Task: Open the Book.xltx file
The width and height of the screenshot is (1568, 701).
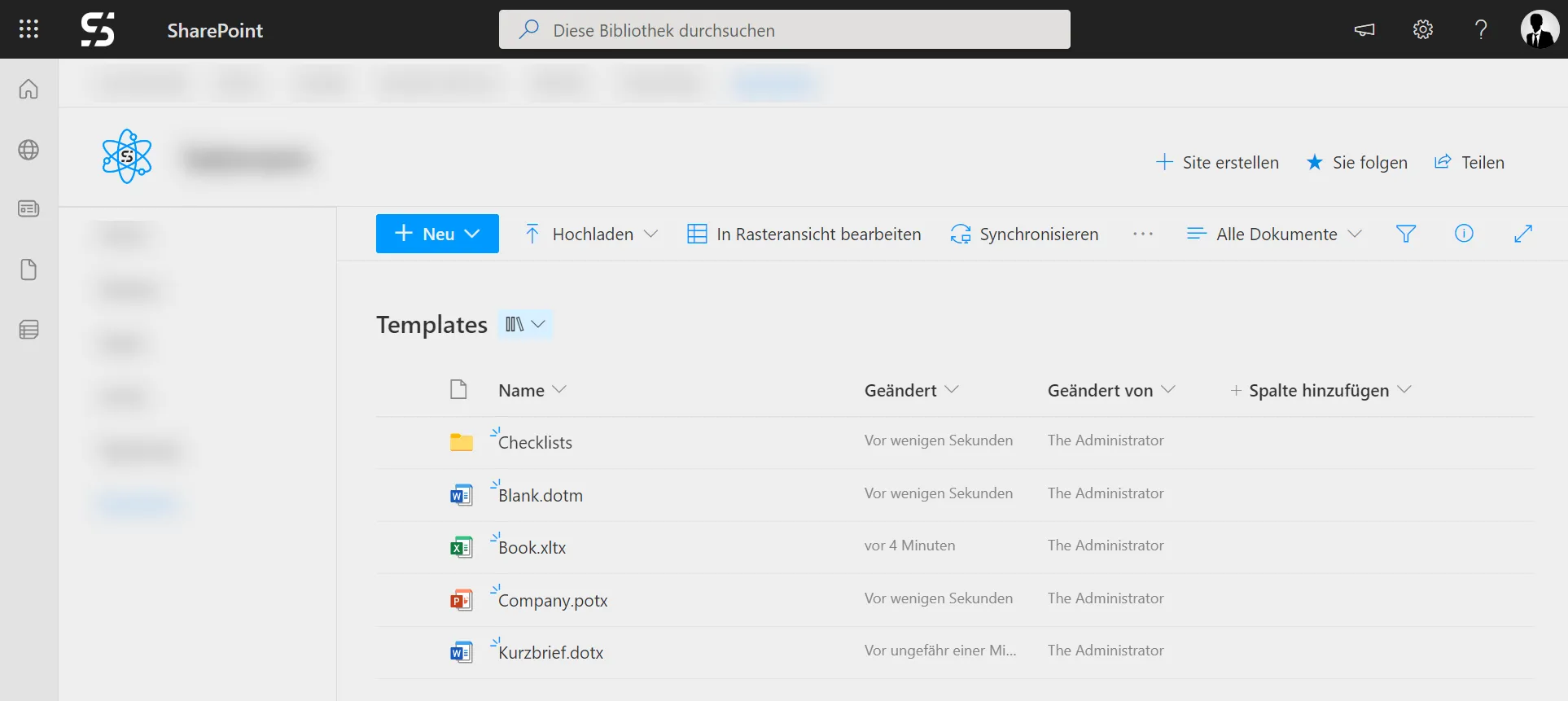Action: pos(532,547)
